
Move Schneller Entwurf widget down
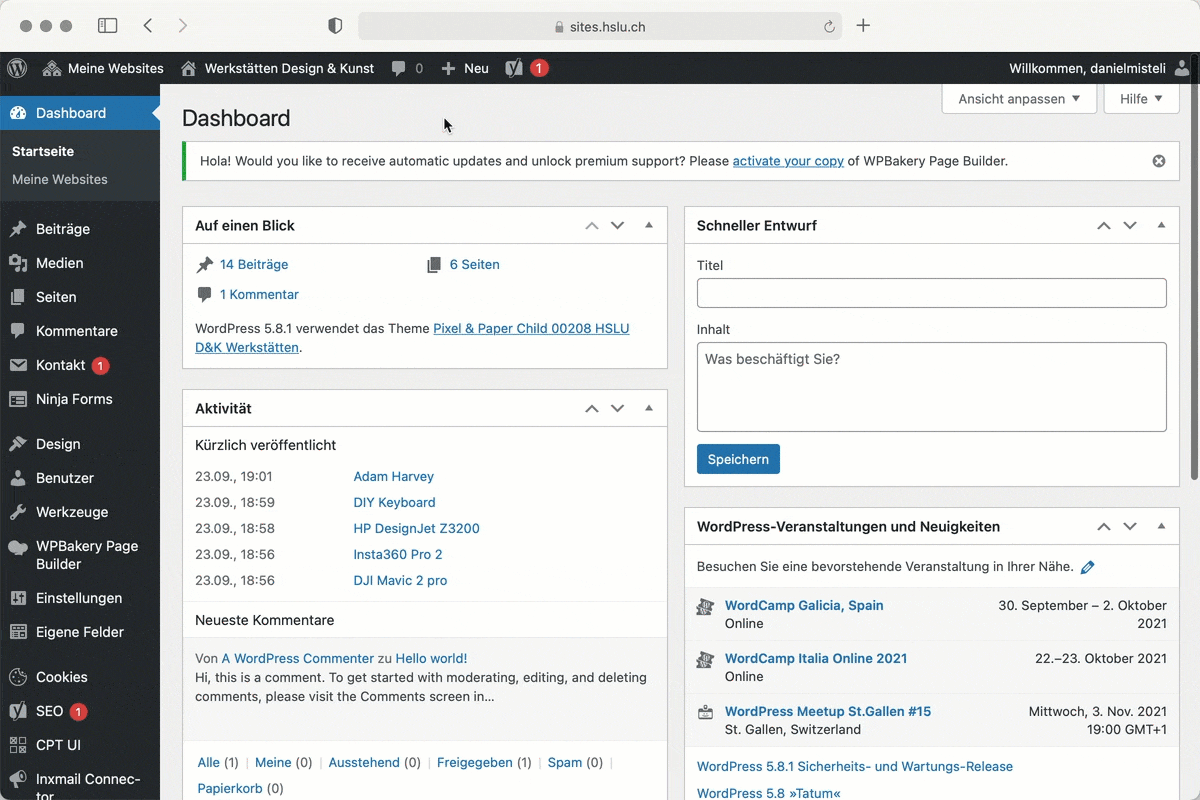click(1130, 226)
